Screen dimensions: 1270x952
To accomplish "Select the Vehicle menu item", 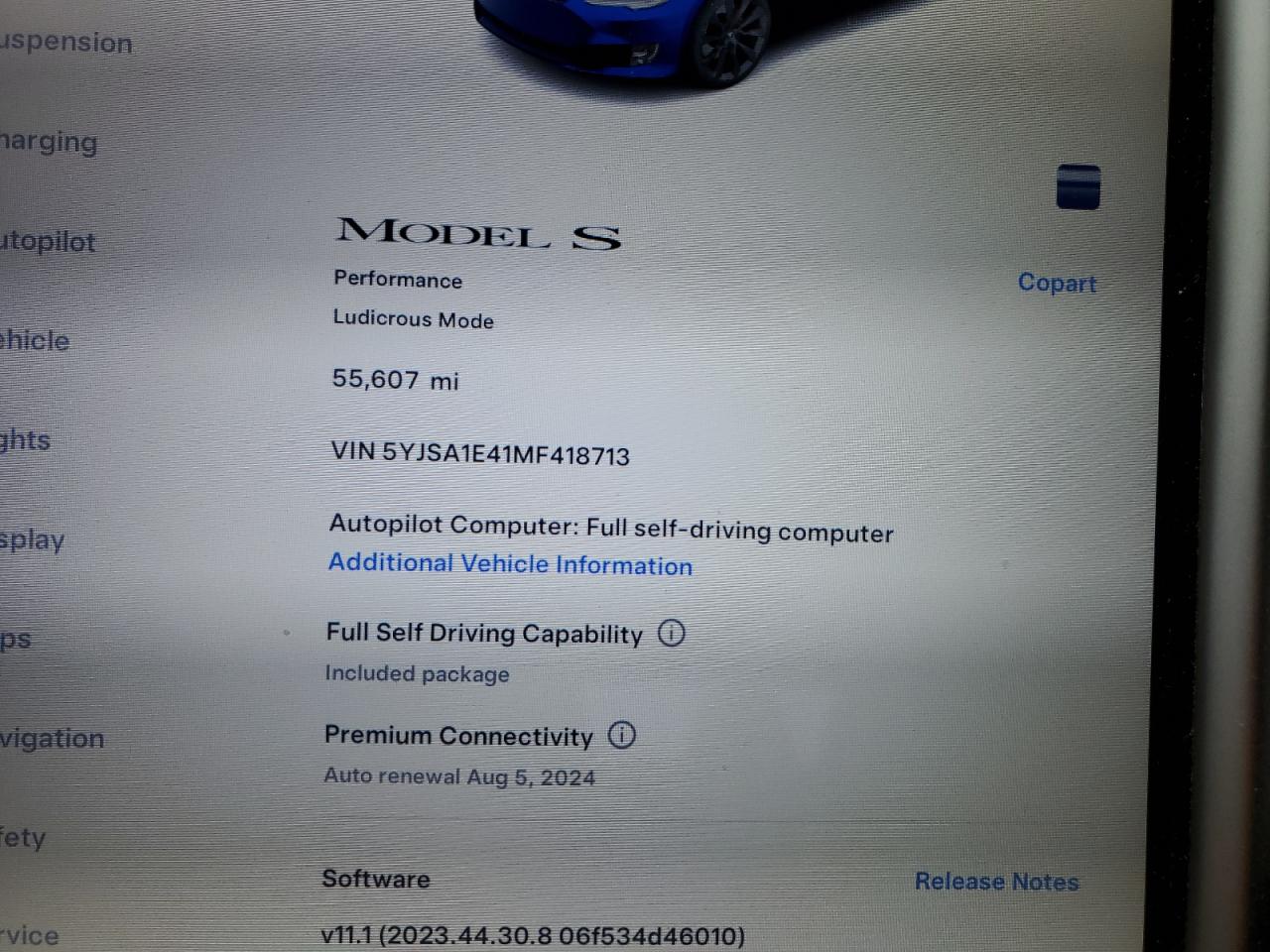I will click(x=35, y=340).
